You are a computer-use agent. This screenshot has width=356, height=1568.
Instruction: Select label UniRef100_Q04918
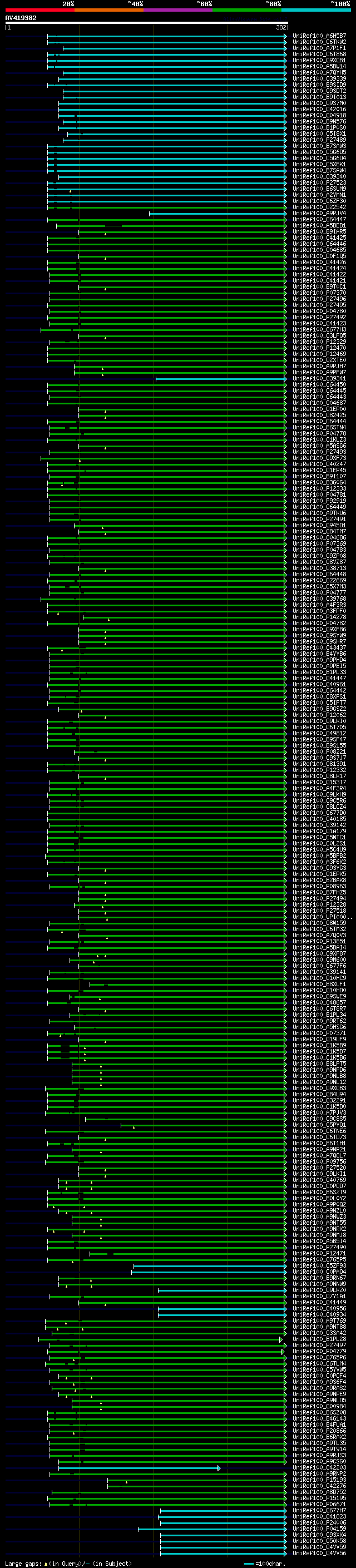(x=319, y=116)
